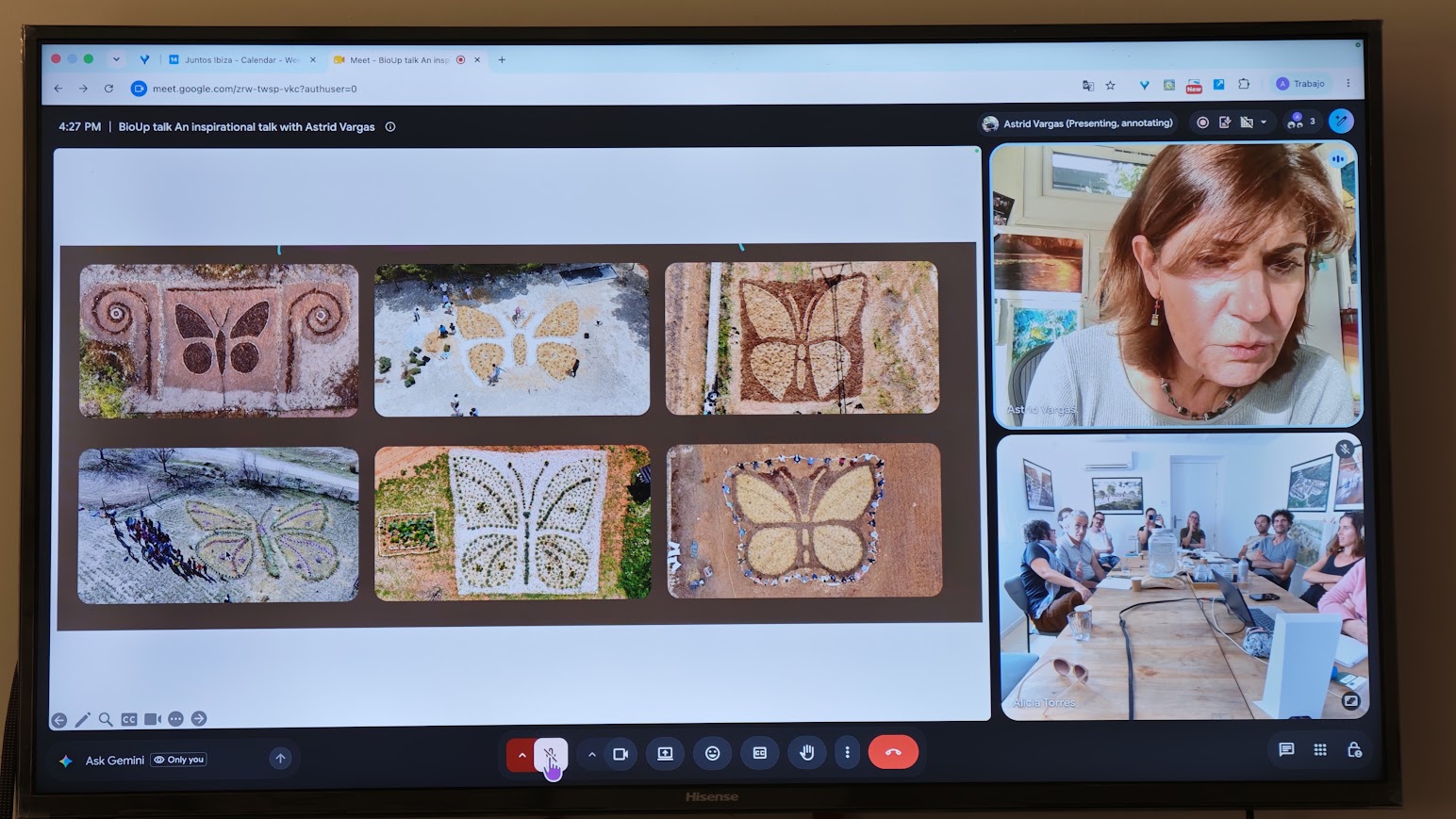1456x819 pixels.
Task: Open host controls lock icon
Action: (x=1354, y=749)
